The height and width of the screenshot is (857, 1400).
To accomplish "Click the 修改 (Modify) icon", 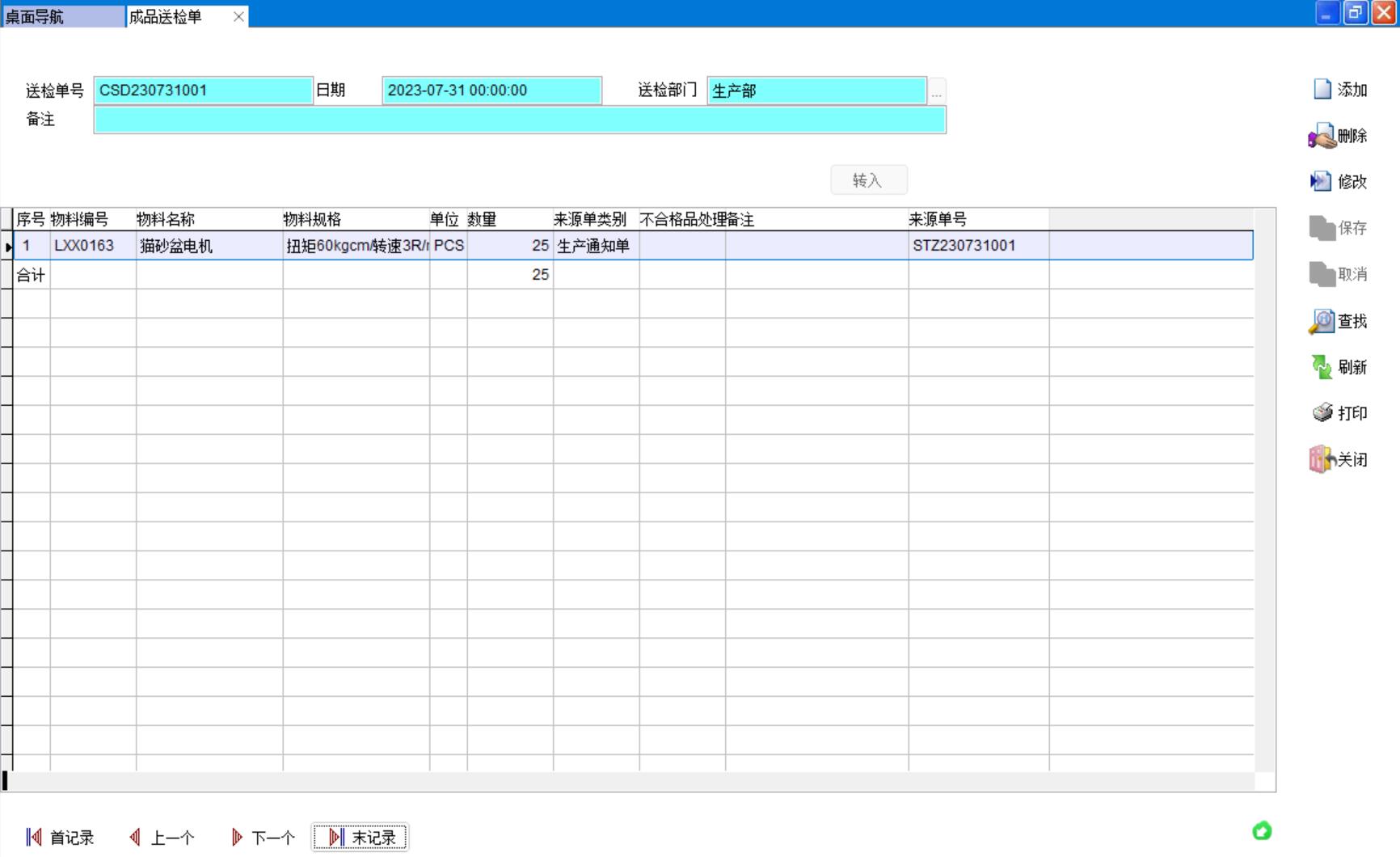I will coord(1321,182).
